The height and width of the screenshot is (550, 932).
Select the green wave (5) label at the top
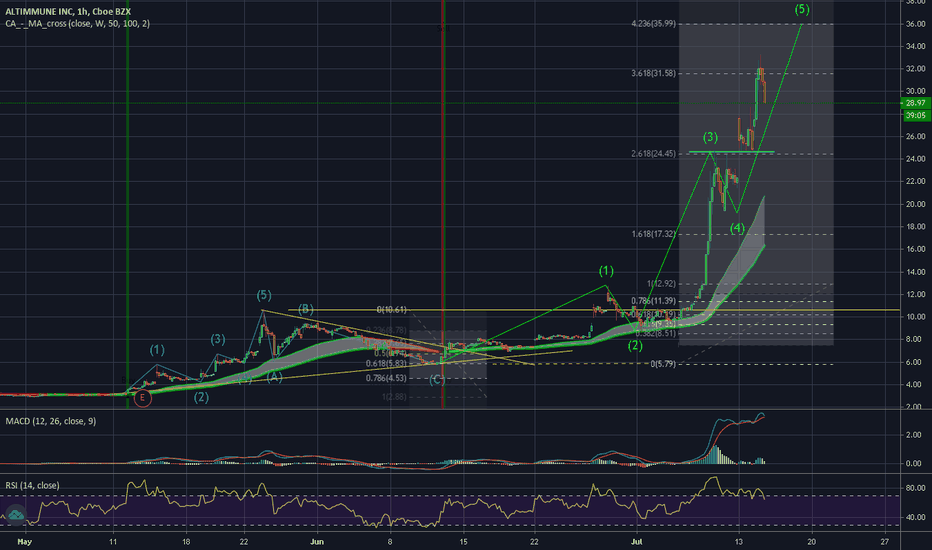[x=802, y=9]
